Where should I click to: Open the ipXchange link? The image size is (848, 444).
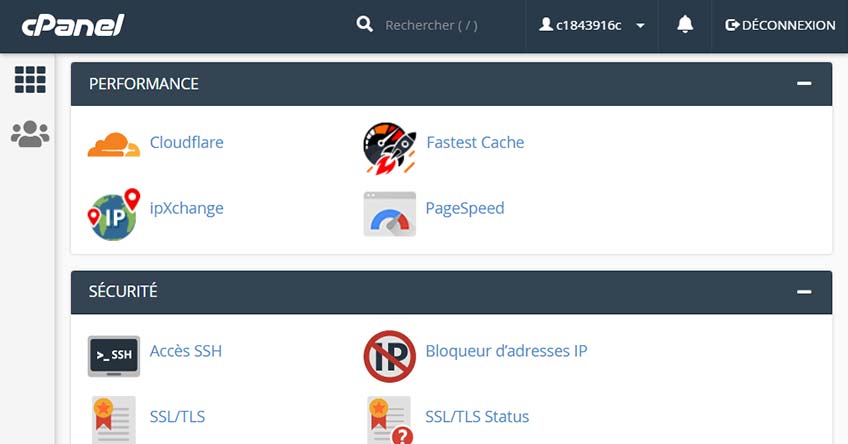pyautogui.click(x=187, y=208)
